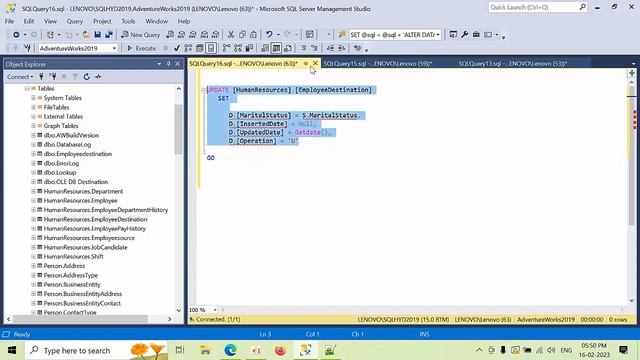Click the Open File toolbar icon
640x360 pixels.
click(86, 35)
